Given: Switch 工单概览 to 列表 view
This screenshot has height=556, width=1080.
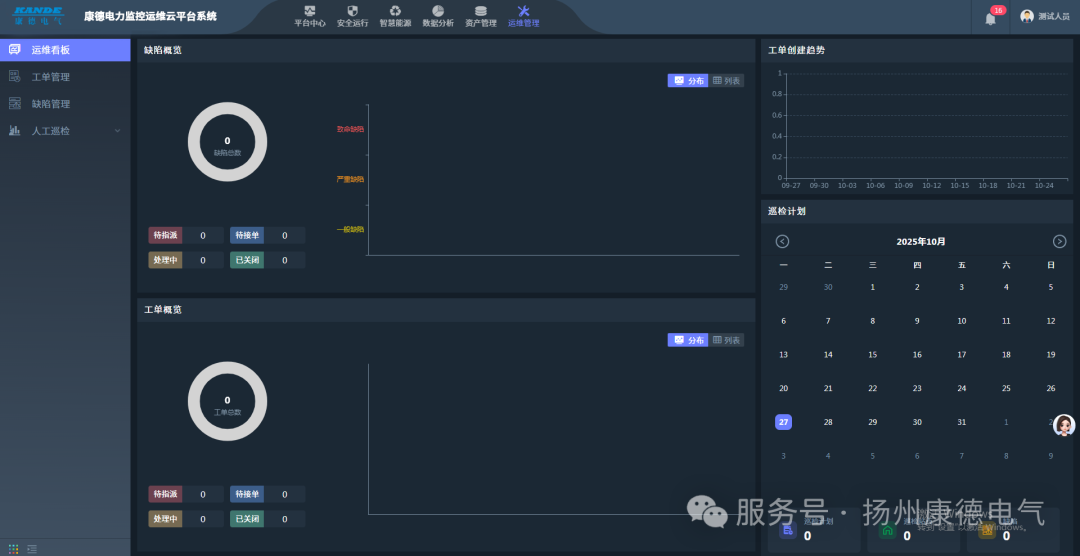Looking at the screenshot, I should point(726,340).
